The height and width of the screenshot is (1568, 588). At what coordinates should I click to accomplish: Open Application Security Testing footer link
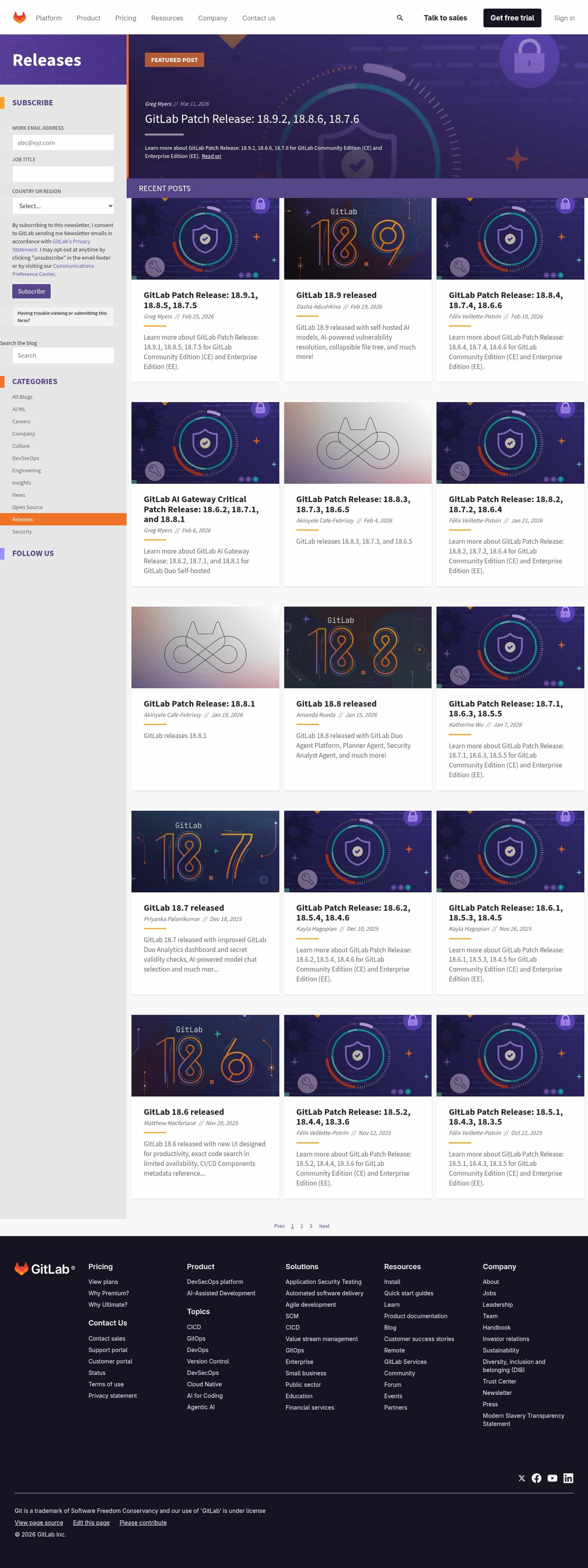tap(323, 1281)
